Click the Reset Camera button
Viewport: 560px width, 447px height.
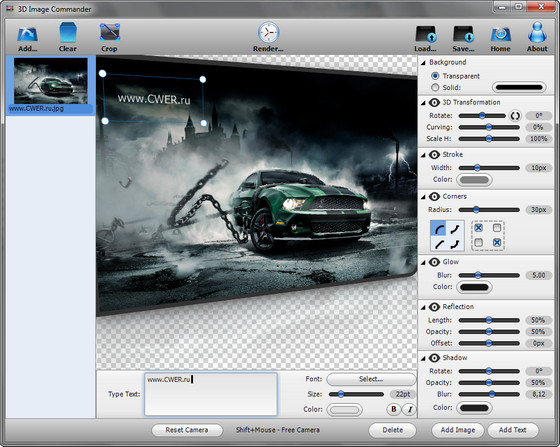(x=187, y=430)
